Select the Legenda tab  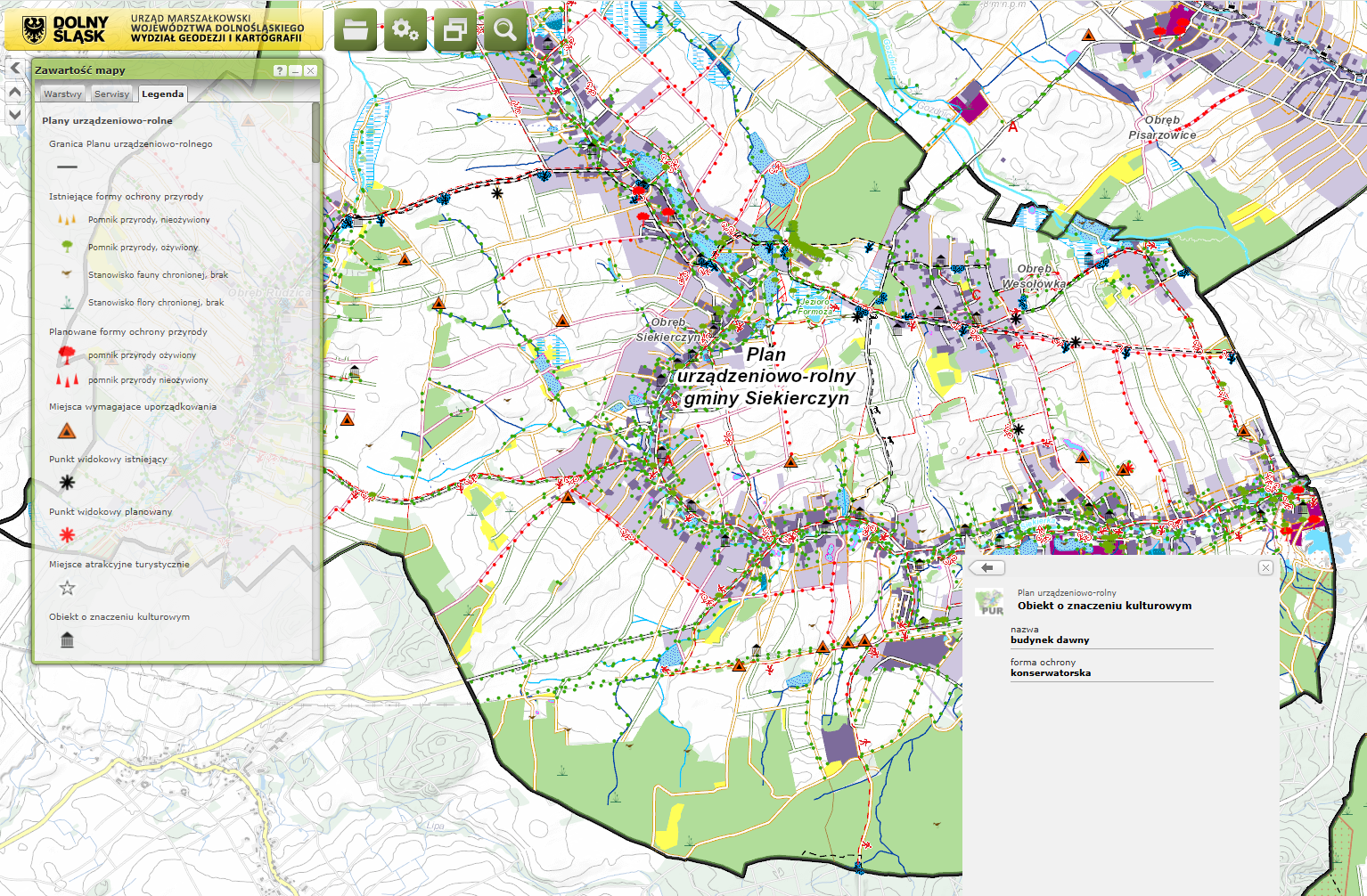click(162, 94)
